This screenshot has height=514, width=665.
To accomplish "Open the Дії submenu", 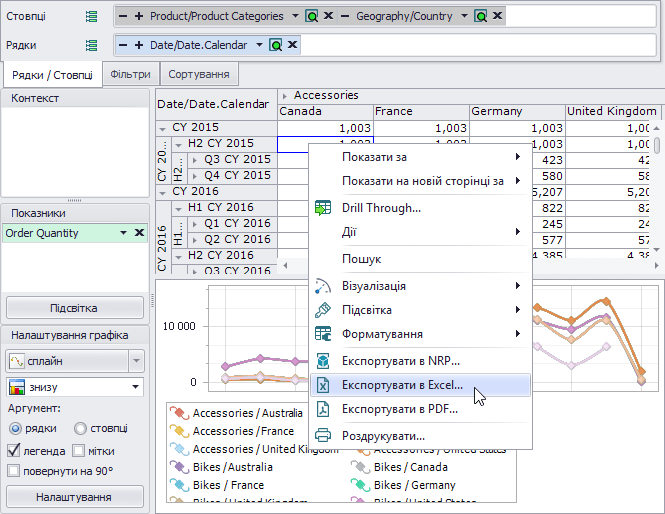I will click(x=420, y=232).
